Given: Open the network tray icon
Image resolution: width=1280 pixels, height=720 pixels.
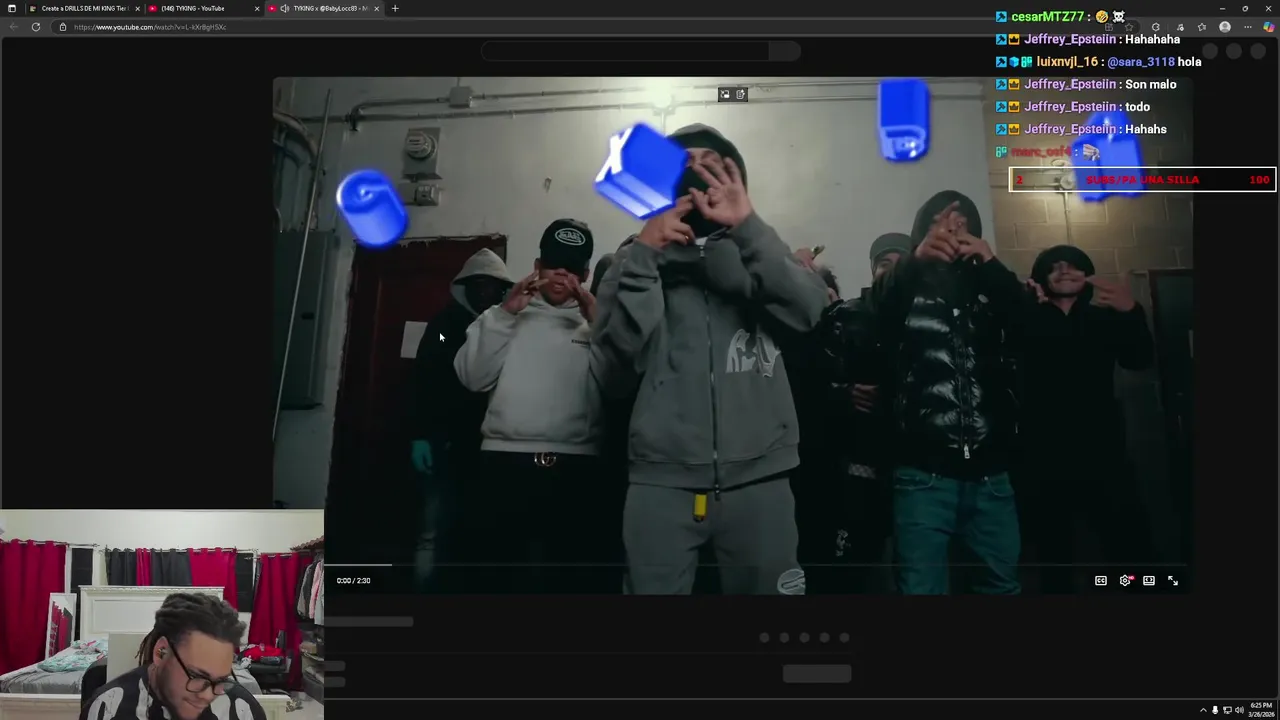Looking at the screenshot, I should (1227, 710).
